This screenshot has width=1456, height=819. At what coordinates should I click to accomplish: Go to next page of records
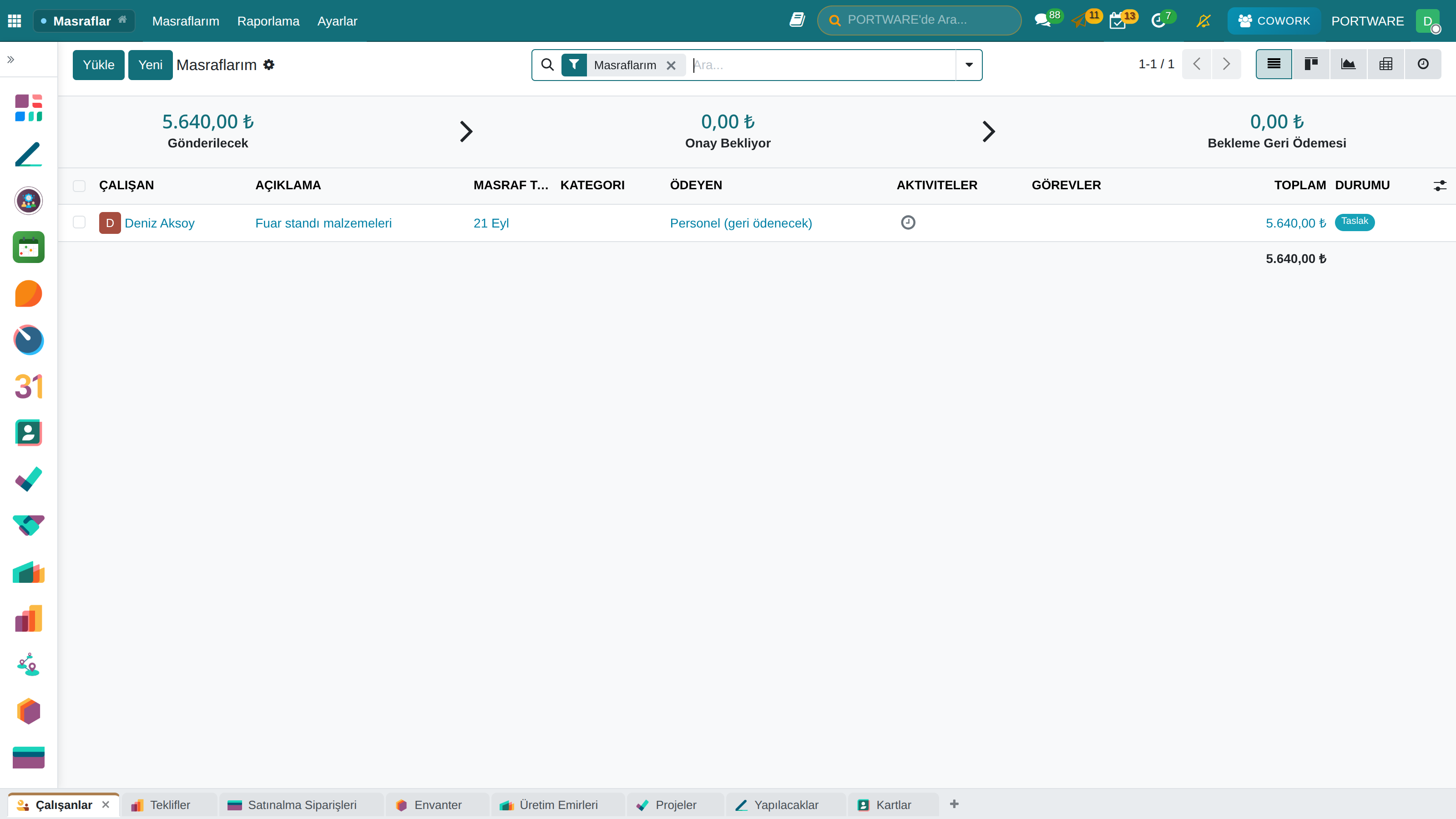[1226, 64]
